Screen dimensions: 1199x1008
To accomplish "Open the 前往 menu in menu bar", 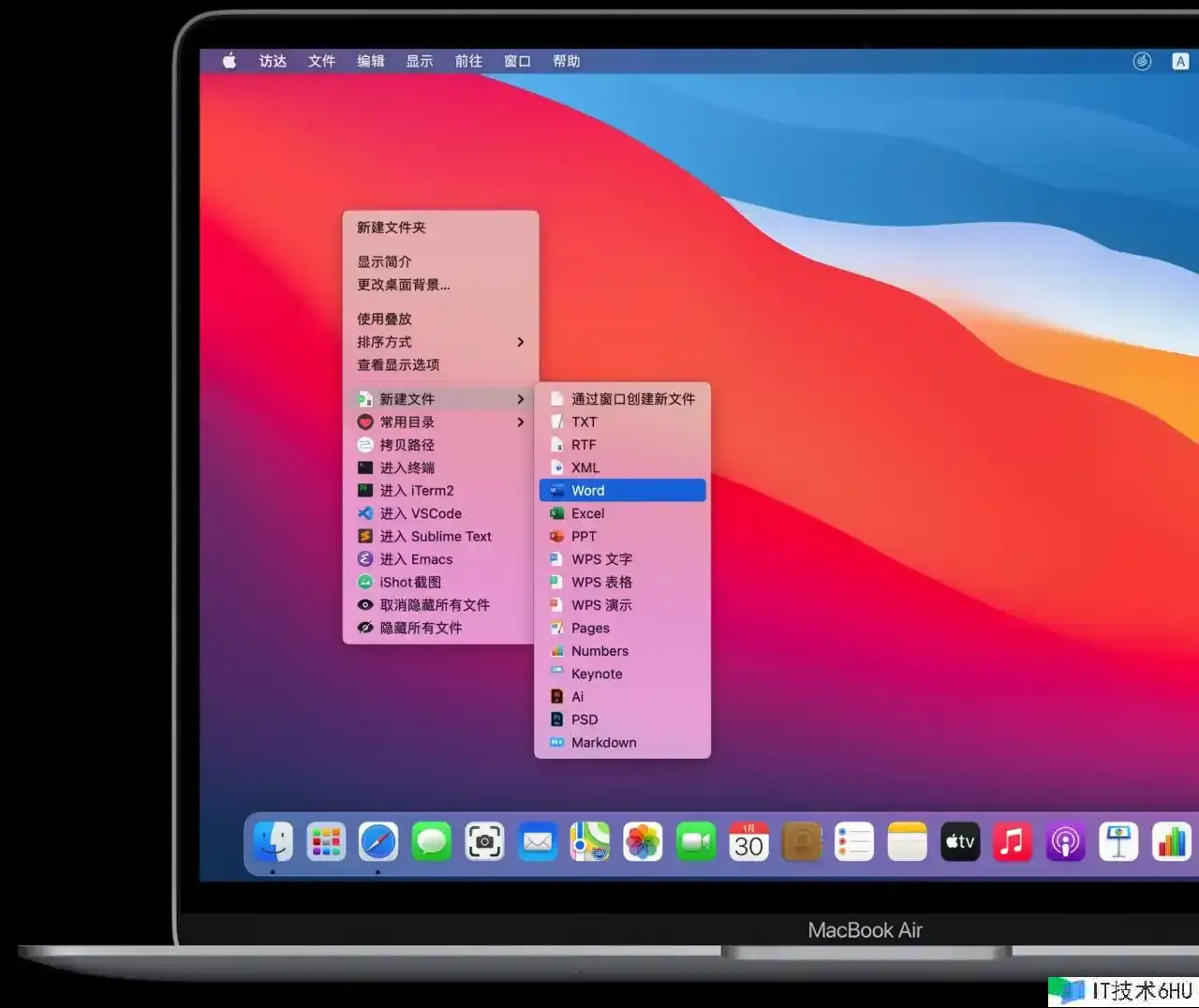I will click(x=468, y=62).
